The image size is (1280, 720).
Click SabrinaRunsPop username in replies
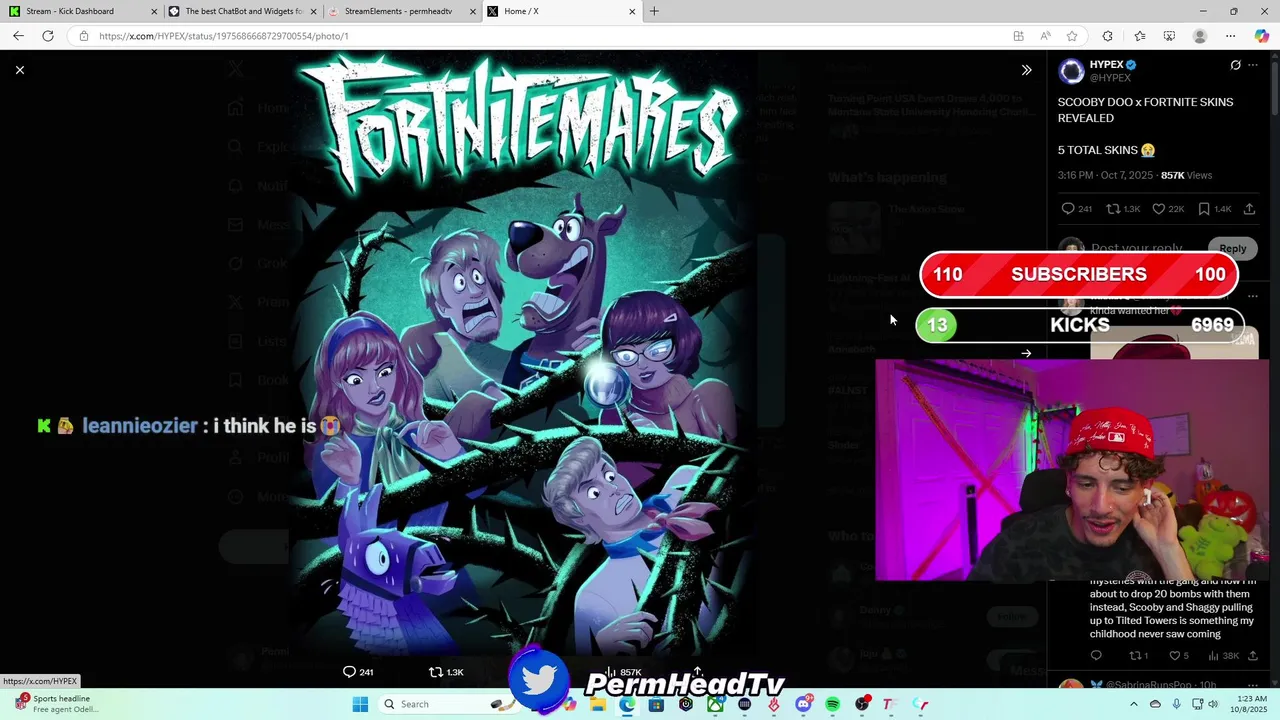click(1150, 685)
